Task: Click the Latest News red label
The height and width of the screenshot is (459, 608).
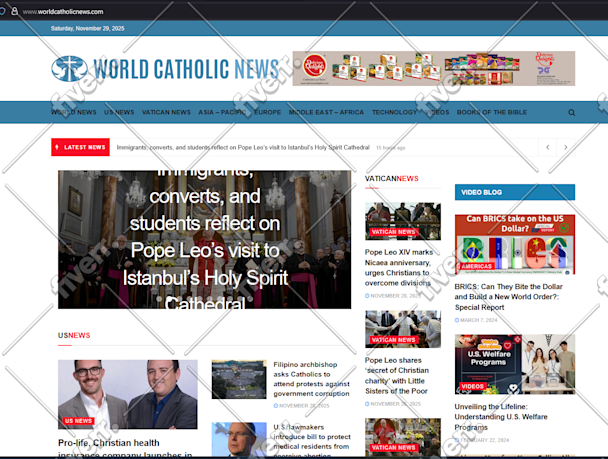Action: pyautogui.click(x=80, y=147)
